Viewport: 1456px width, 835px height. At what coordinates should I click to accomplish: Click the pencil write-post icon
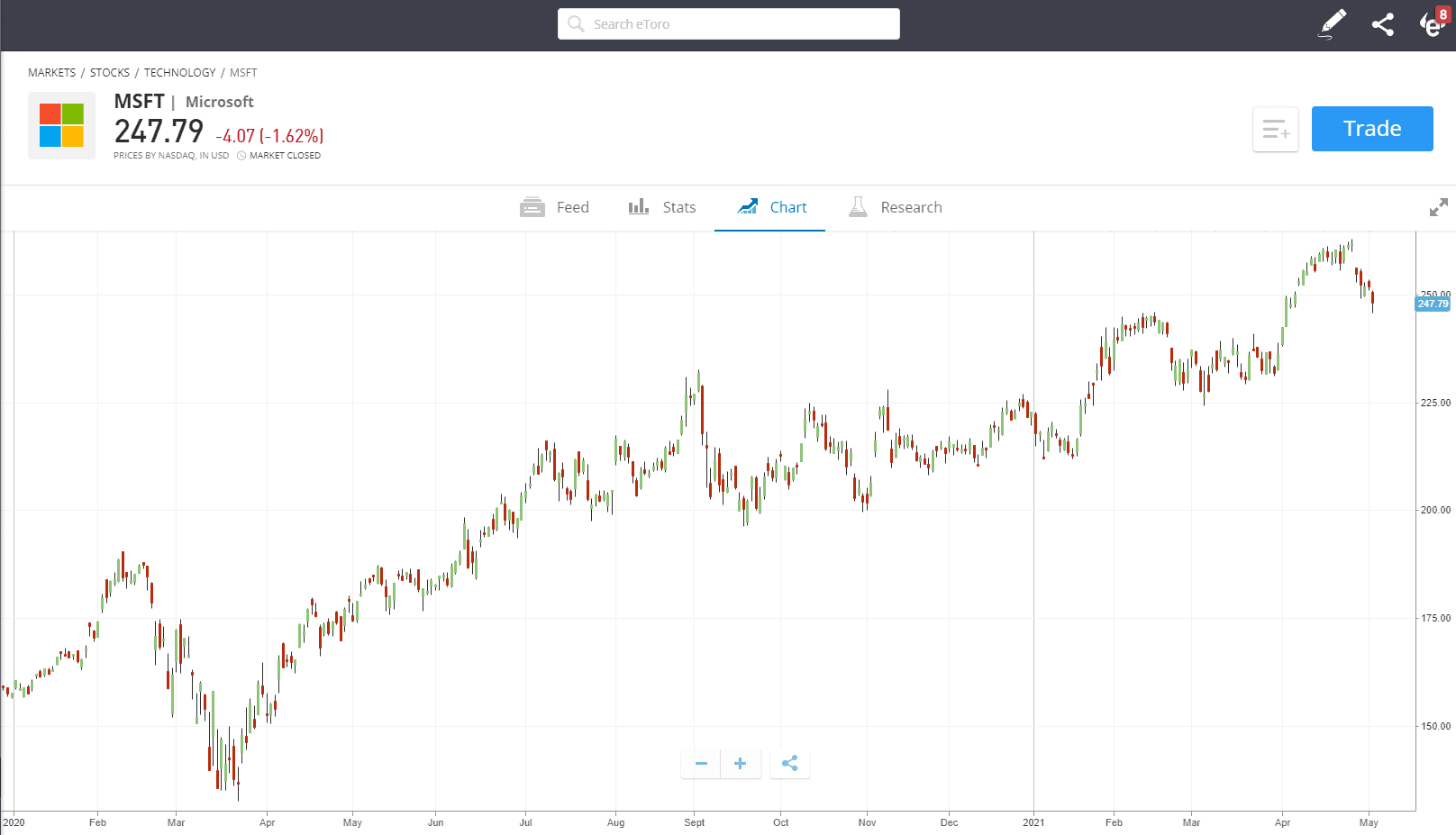pos(1333,24)
